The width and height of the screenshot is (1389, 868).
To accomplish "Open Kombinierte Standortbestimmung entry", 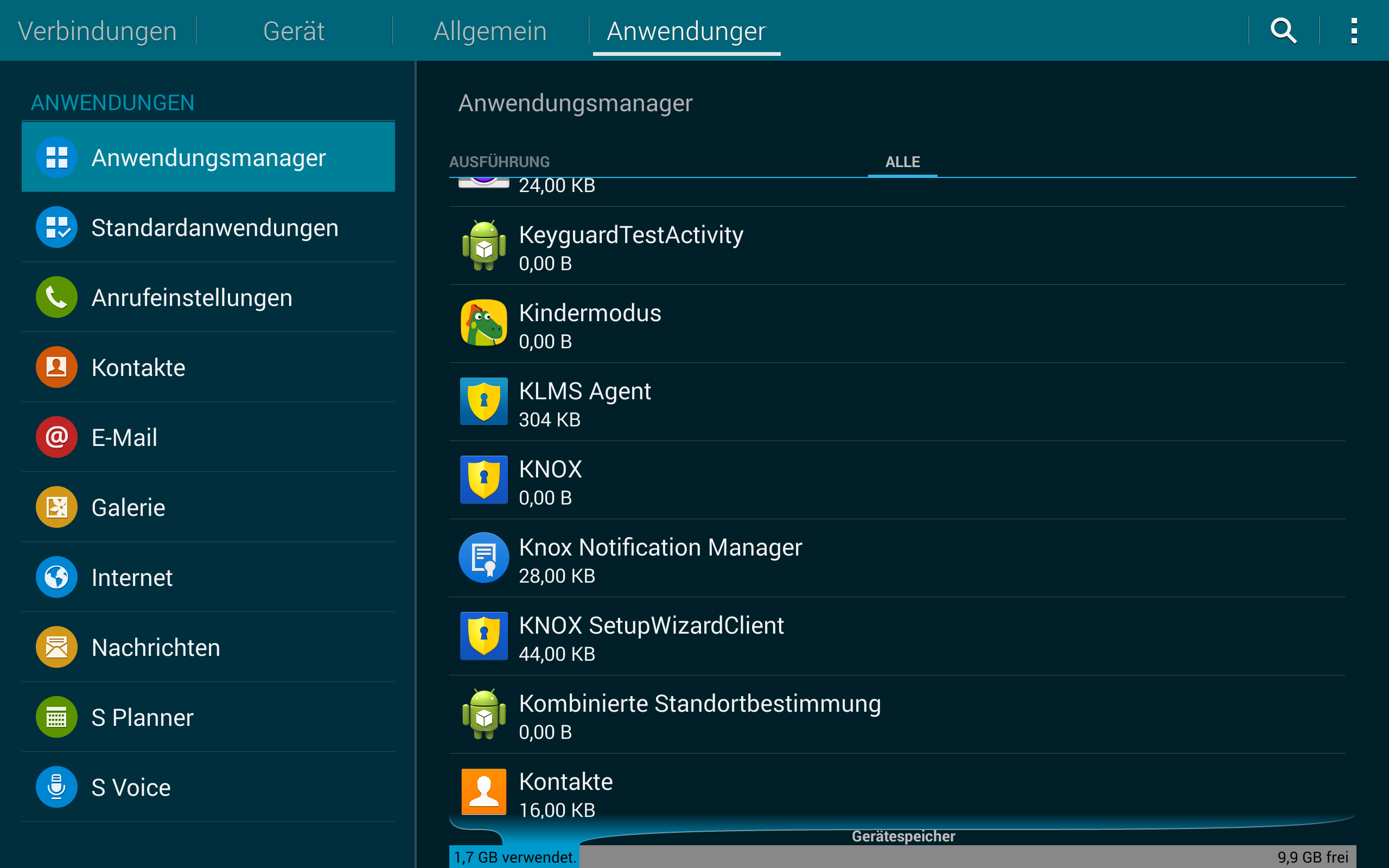I will click(897, 714).
